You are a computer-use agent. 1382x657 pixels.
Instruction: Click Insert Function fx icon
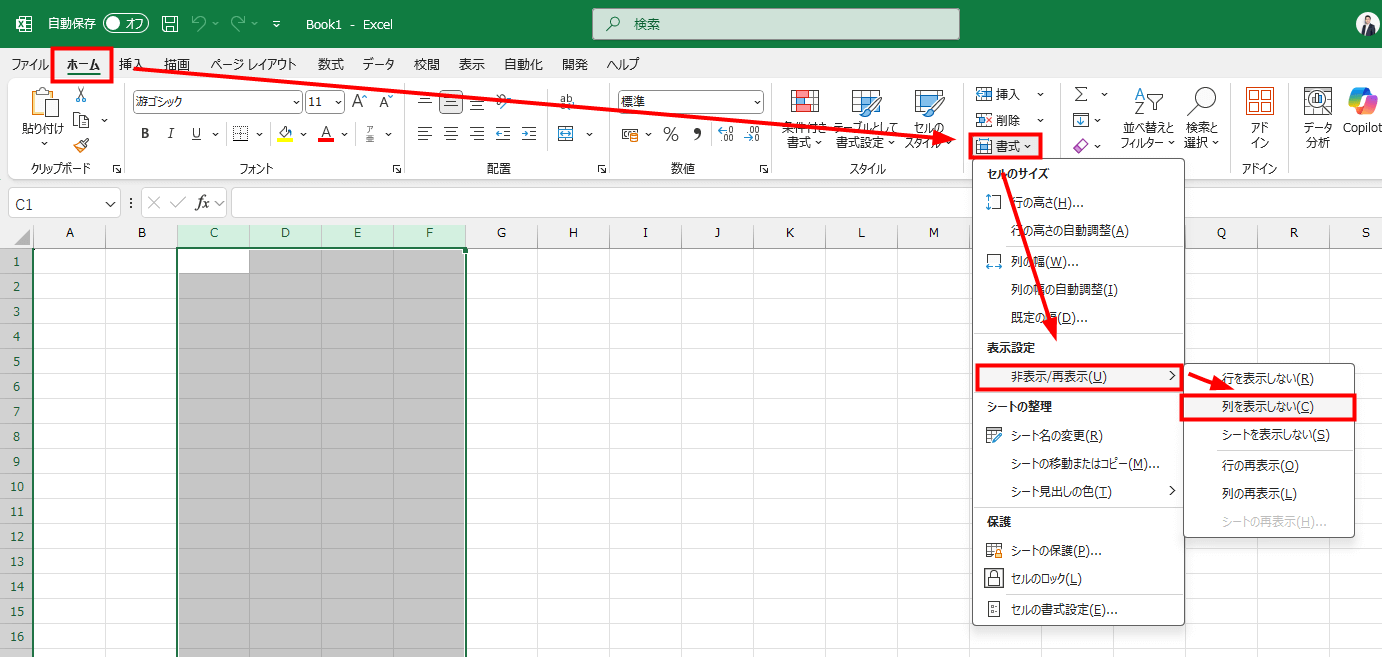coord(202,203)
